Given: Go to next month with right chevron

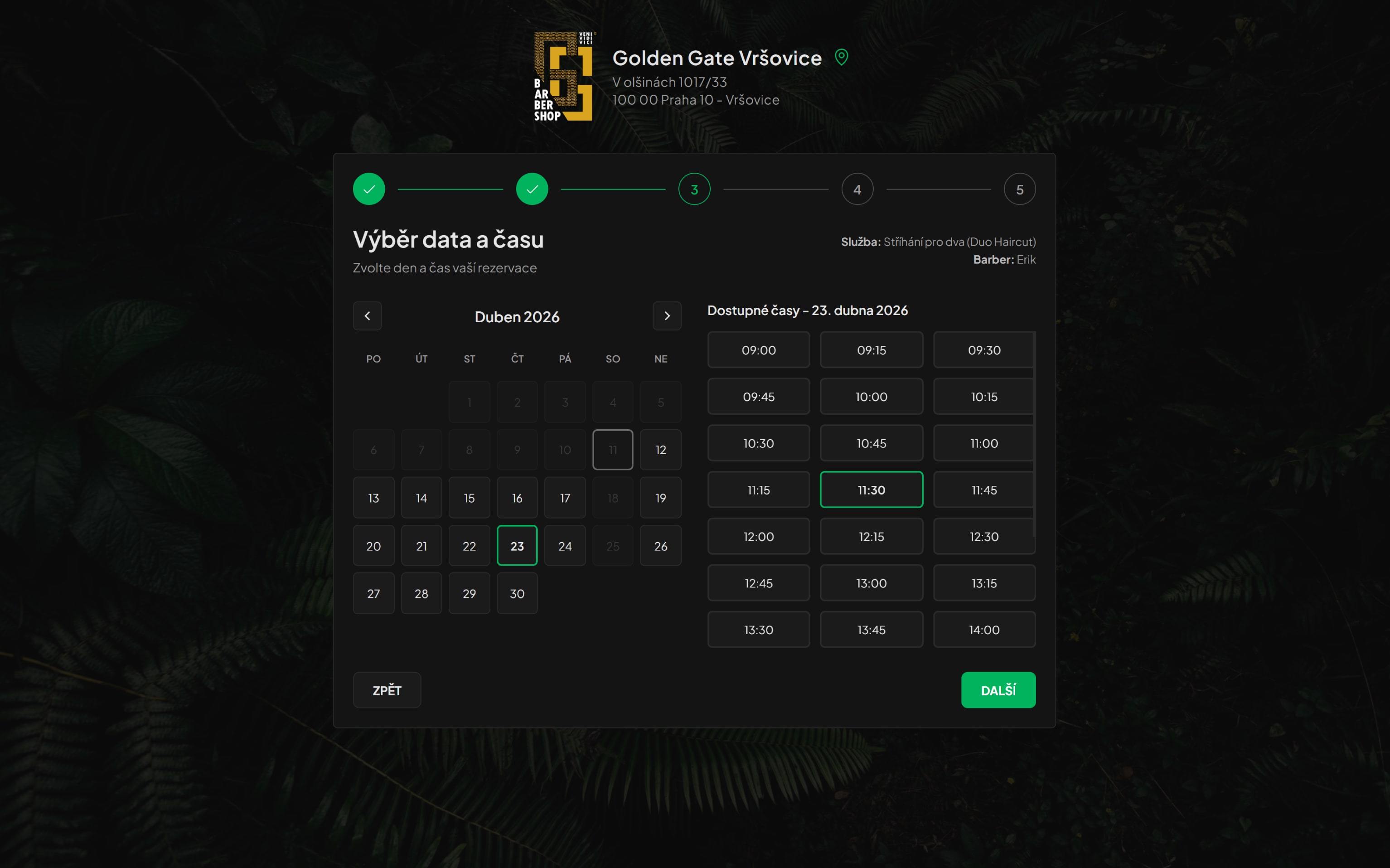Looking at the screenshot, I should point(666,316).
